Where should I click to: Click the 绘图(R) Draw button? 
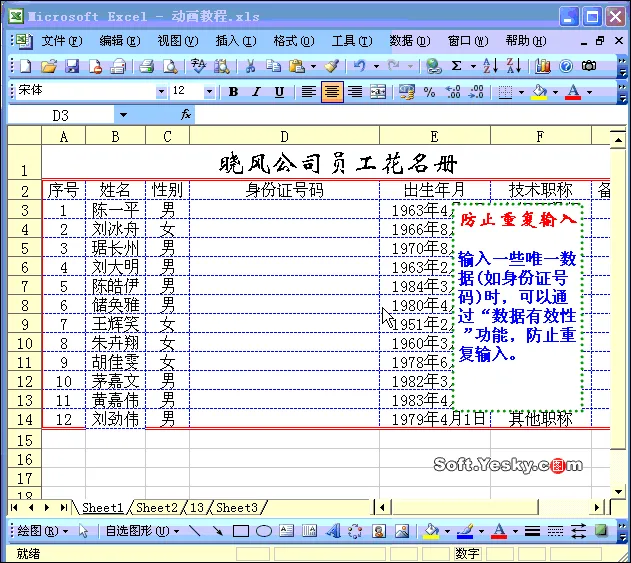[x=43, y=531]
